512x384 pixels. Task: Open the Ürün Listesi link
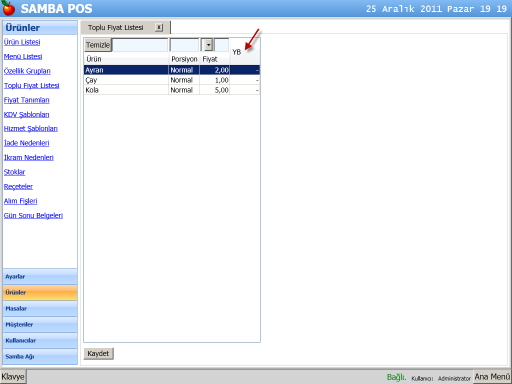pyautogui.click(x=22, y=42)
